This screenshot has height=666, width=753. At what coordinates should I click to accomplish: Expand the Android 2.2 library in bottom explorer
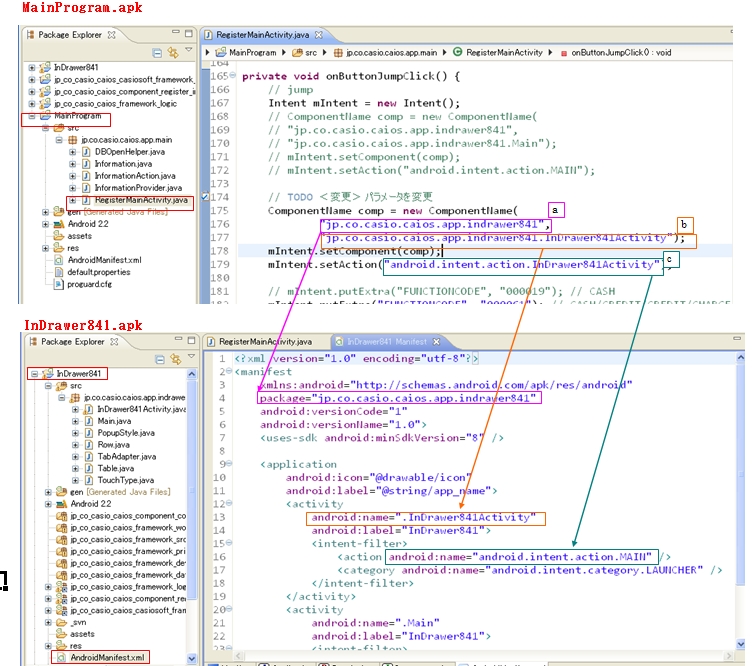coord(46,504)
